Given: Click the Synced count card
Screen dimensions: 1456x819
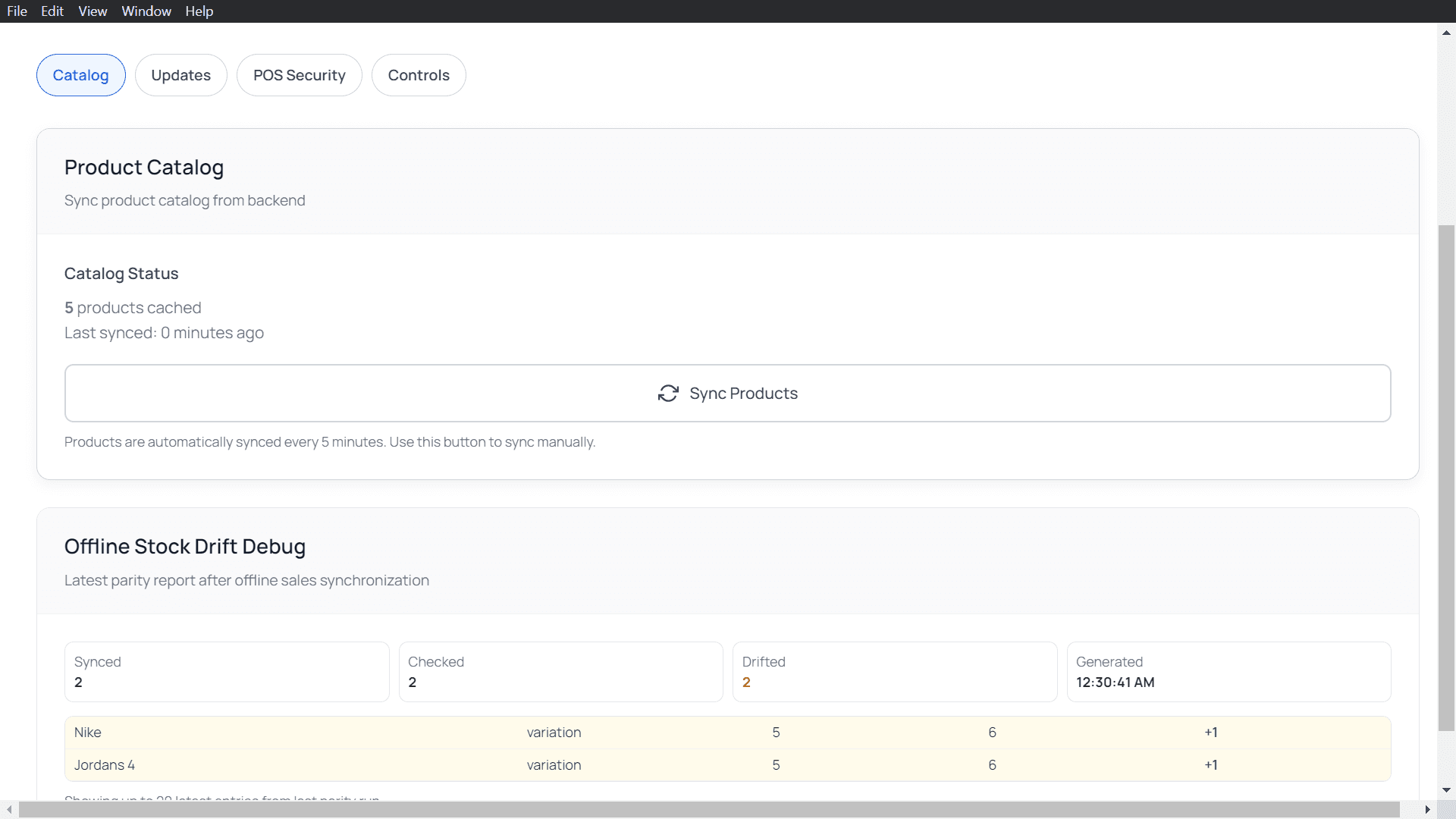Looking at the screenshot, I should click(x=227, y=672).
